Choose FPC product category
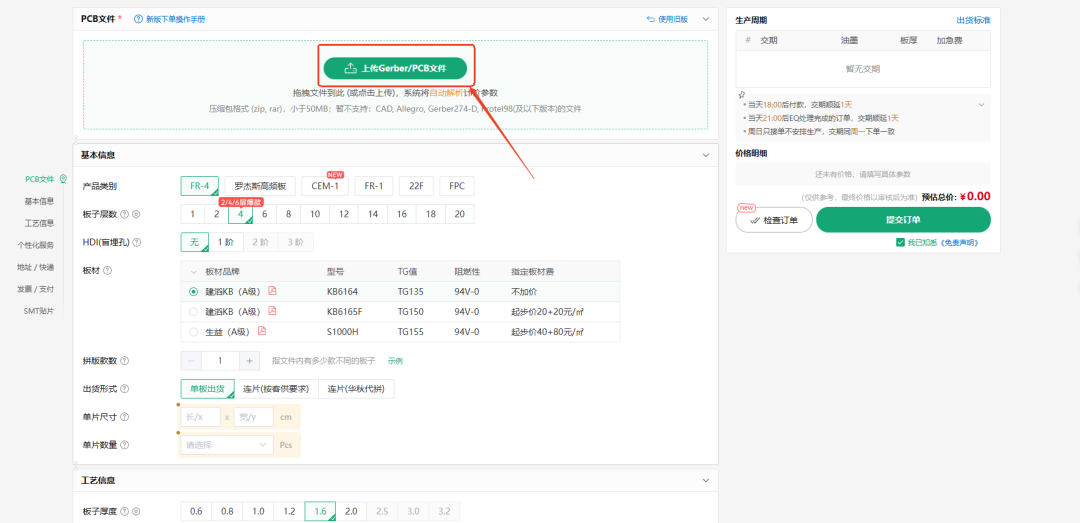 (457, 186)
